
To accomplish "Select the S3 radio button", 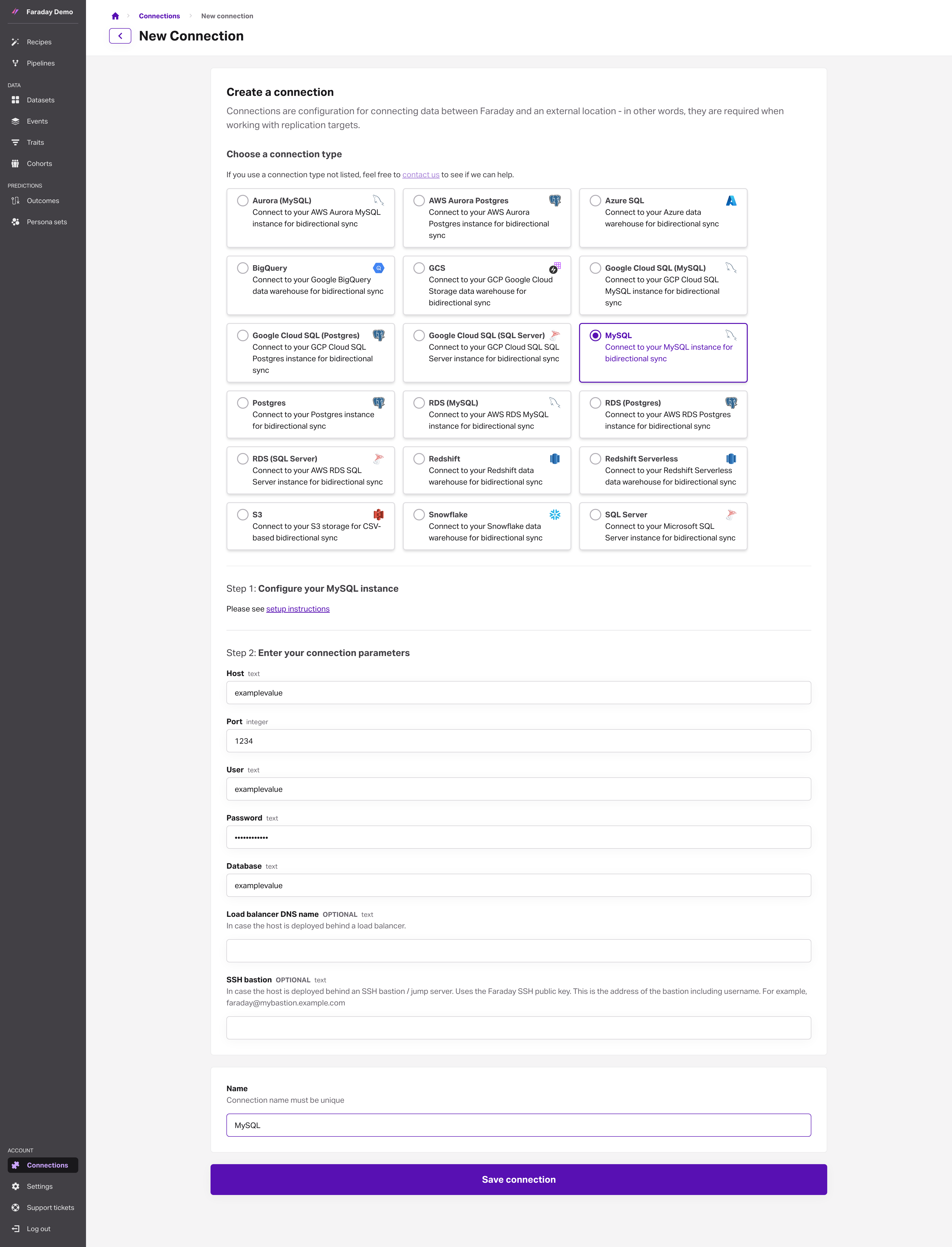I will tap(243, 514).
